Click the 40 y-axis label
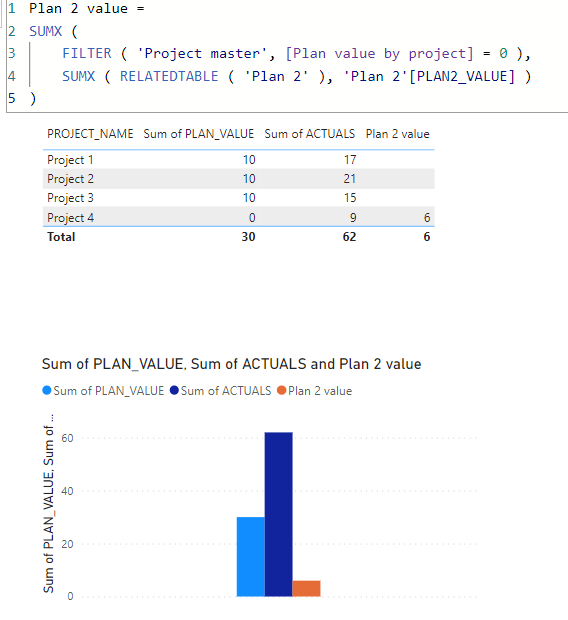This screenshot has height=620, width=568. click(67, 491)
